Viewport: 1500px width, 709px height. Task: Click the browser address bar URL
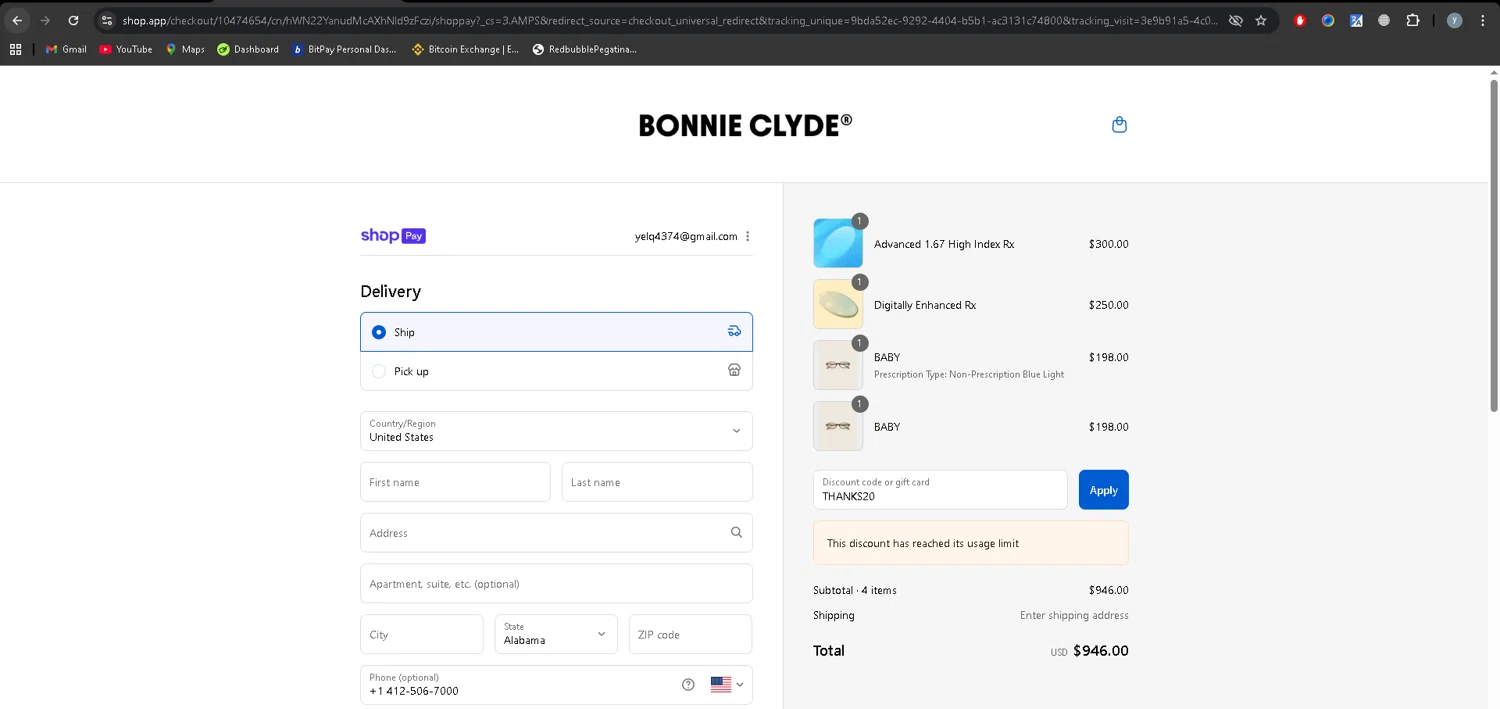click(670, 20)
